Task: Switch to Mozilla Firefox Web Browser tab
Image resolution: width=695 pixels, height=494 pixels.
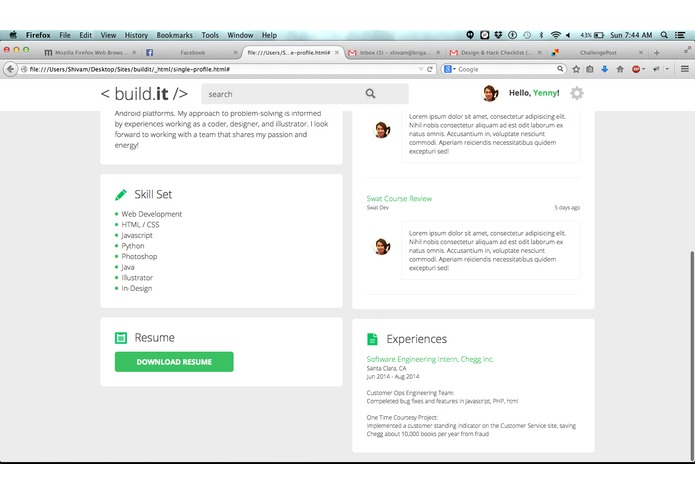Action: 90,52
